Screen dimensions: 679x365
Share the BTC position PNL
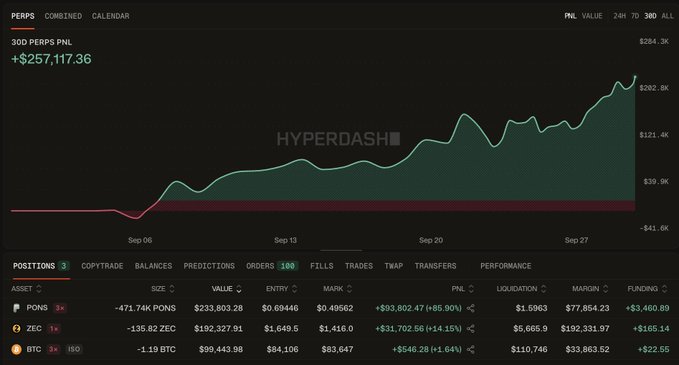click(x=471, y=349)
